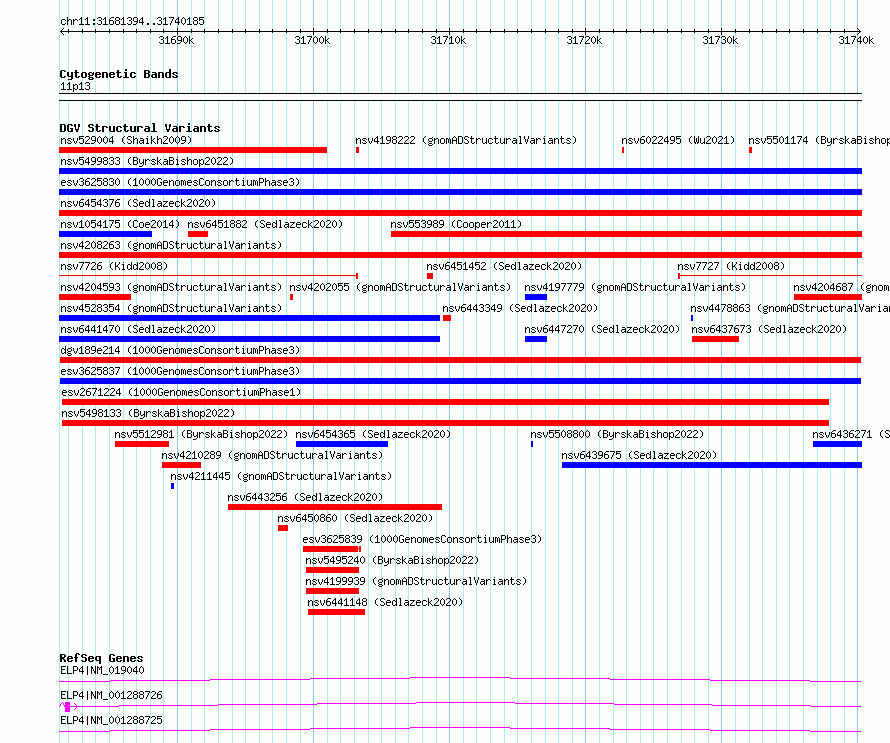Select nsv4199939 gnomAD variant label
Image resolution: width=890 pixels, height=743 pixels.
(x=416, y=581)
